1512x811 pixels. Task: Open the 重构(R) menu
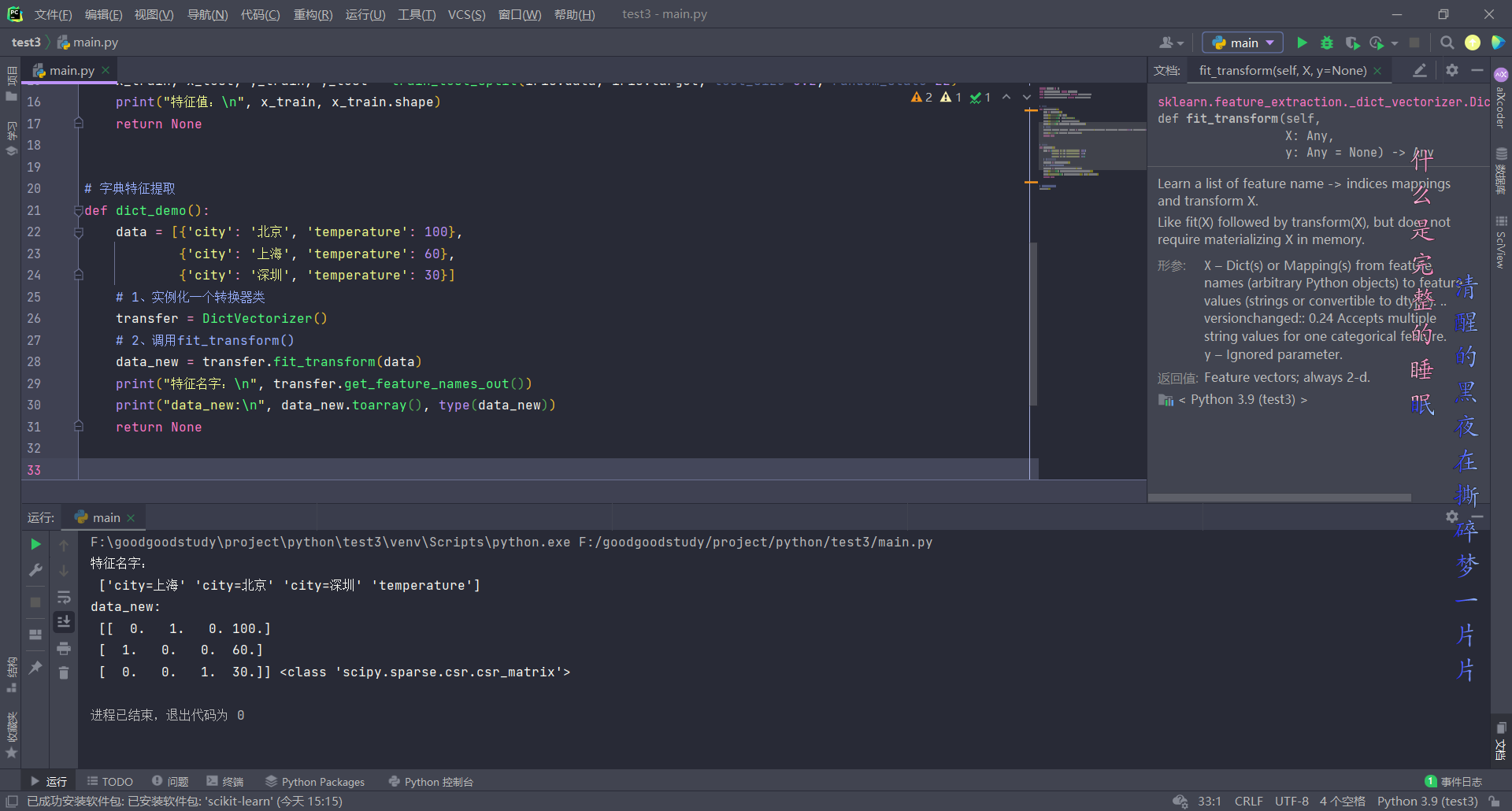(x=313, y=14)
